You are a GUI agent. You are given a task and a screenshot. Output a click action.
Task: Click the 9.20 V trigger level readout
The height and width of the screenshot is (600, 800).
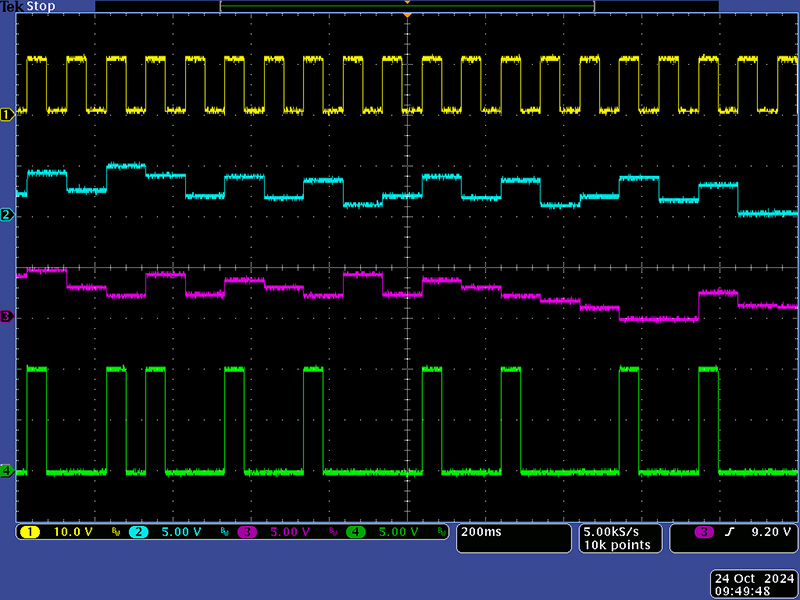tap(770, 532)
